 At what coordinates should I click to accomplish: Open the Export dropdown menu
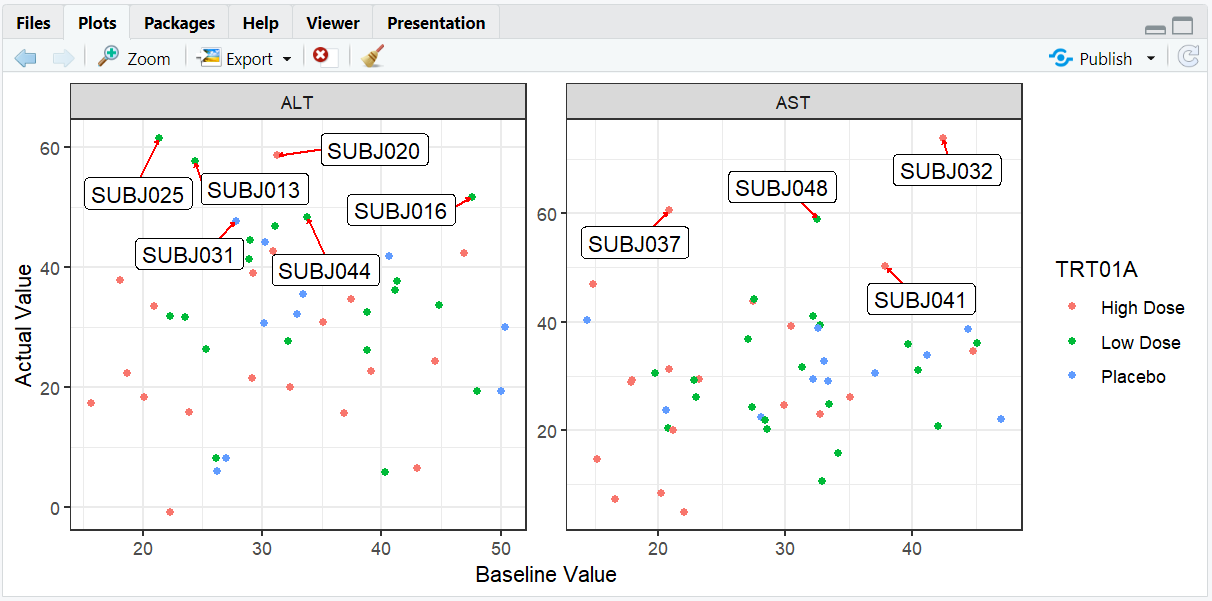(x=286, y=59)
